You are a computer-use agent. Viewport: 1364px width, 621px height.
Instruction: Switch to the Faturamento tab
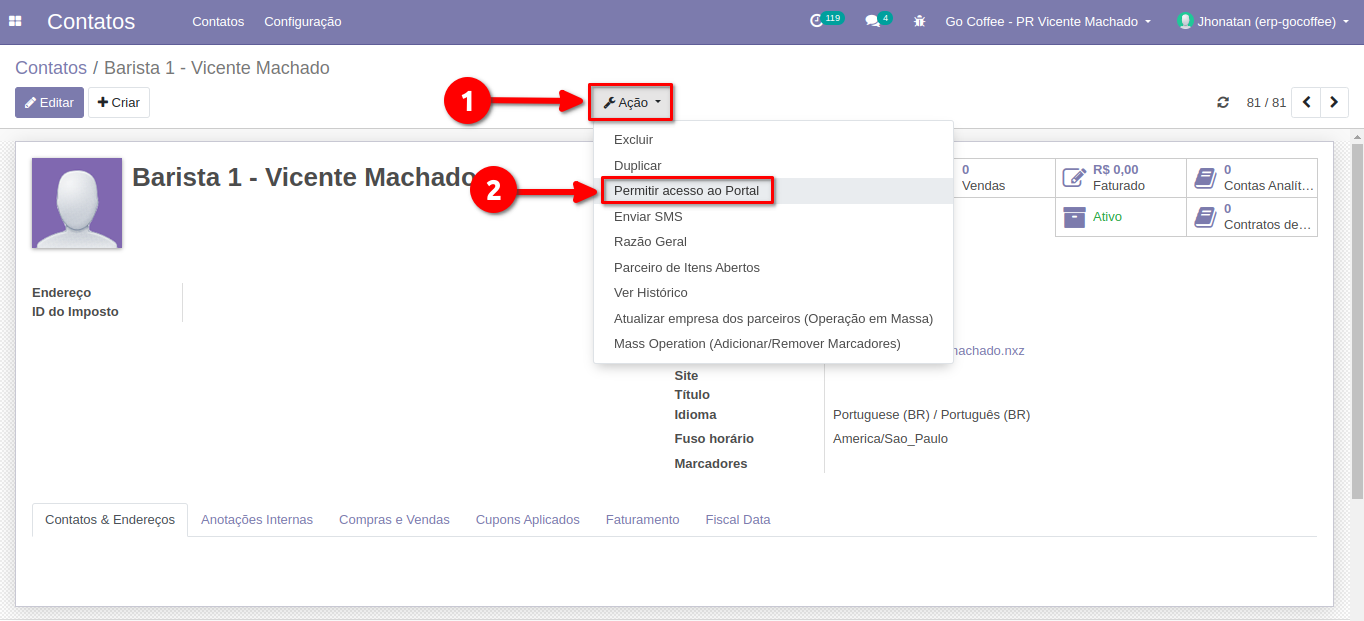point(642,520)
